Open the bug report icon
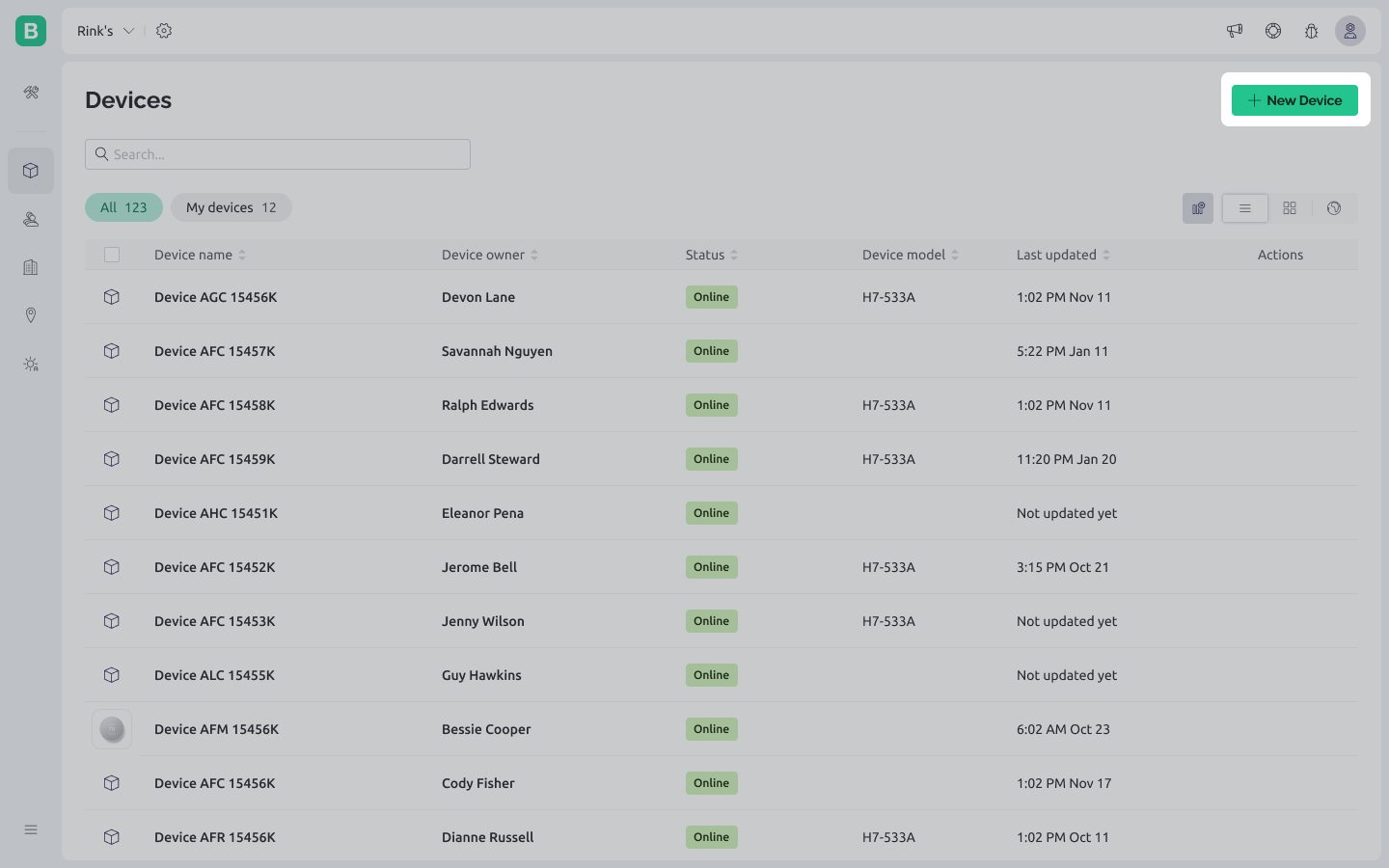The width and height of the screenshot is (1389, 868). pos(1312,31)
